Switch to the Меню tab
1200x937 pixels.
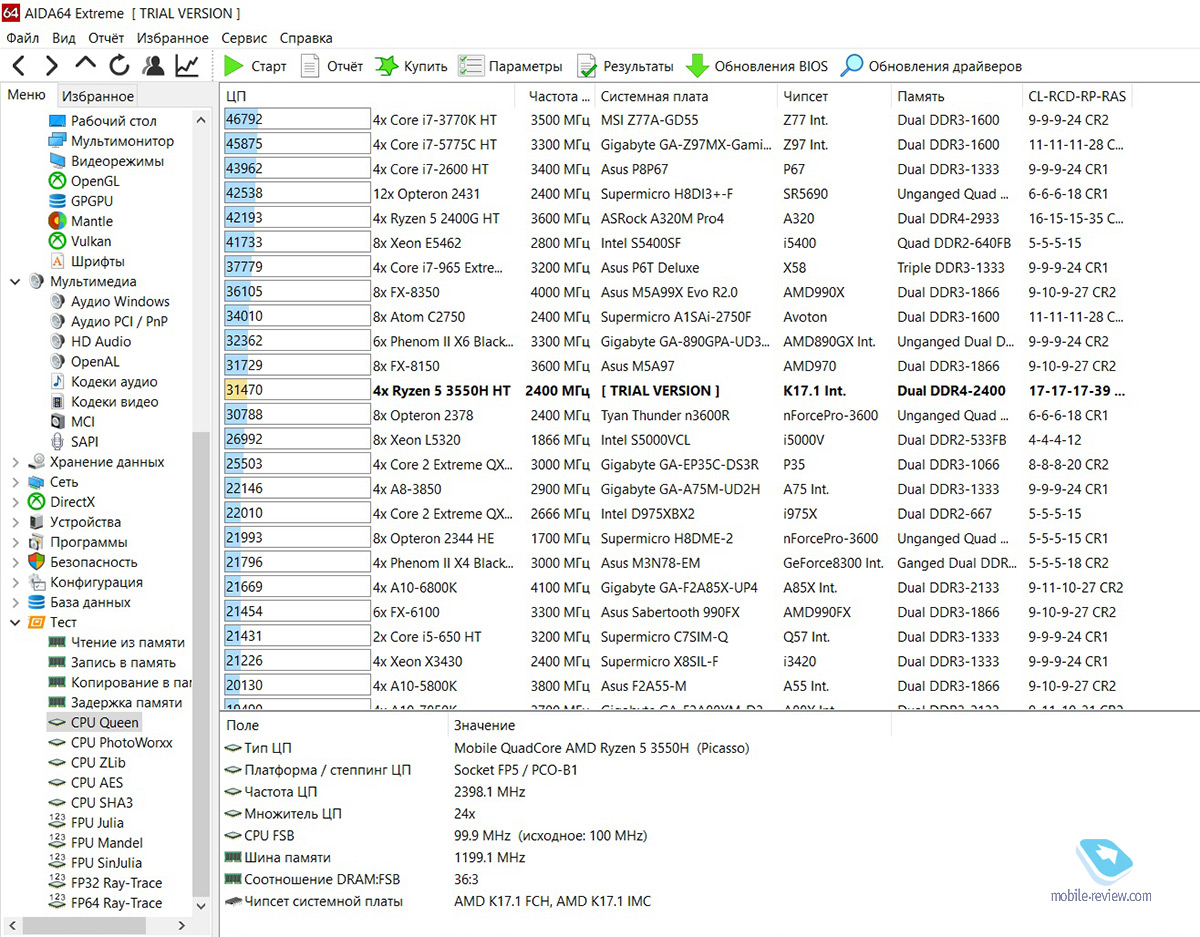pos(27,95)
